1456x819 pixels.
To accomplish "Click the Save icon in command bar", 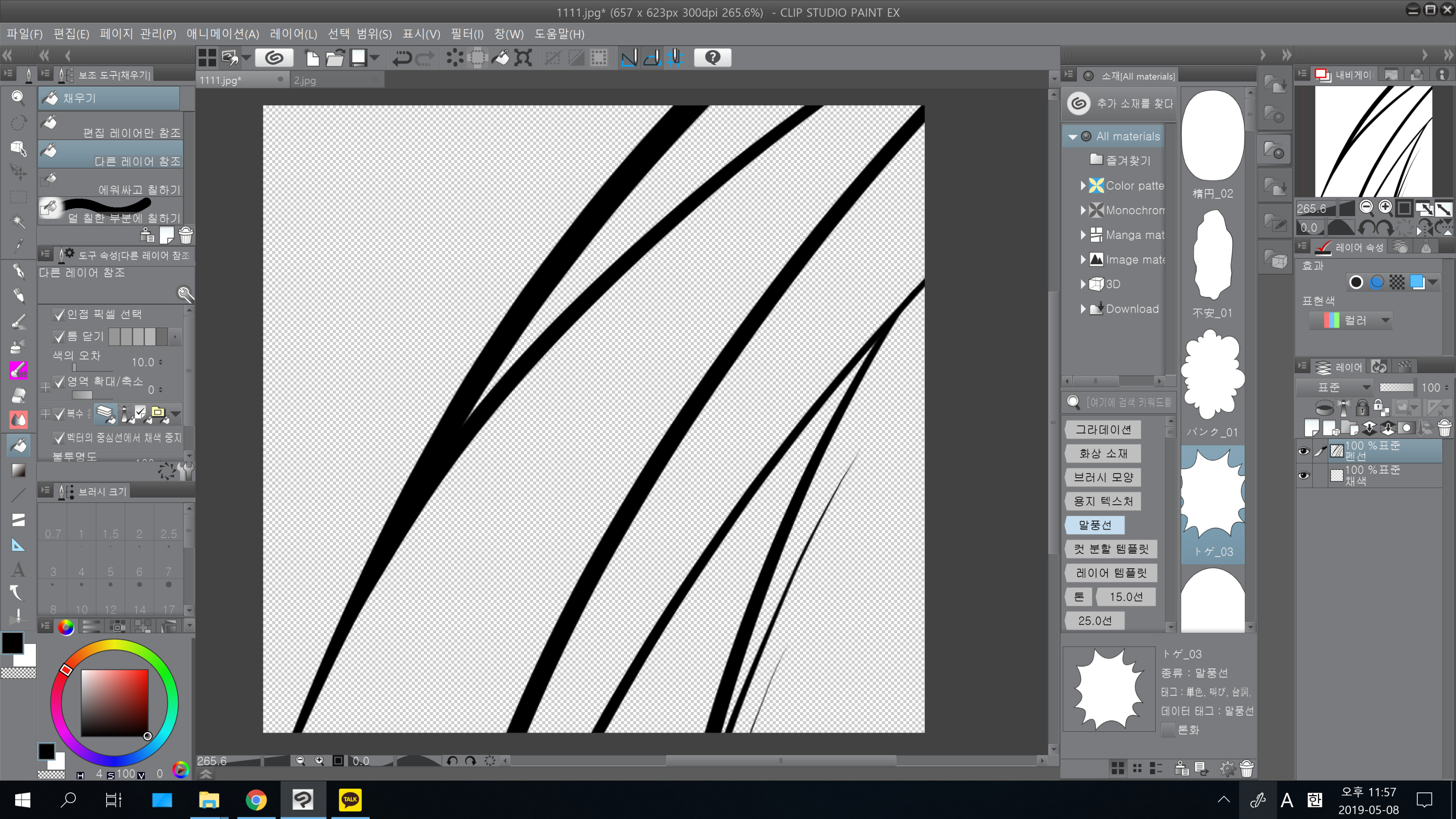I will [359, 58].
